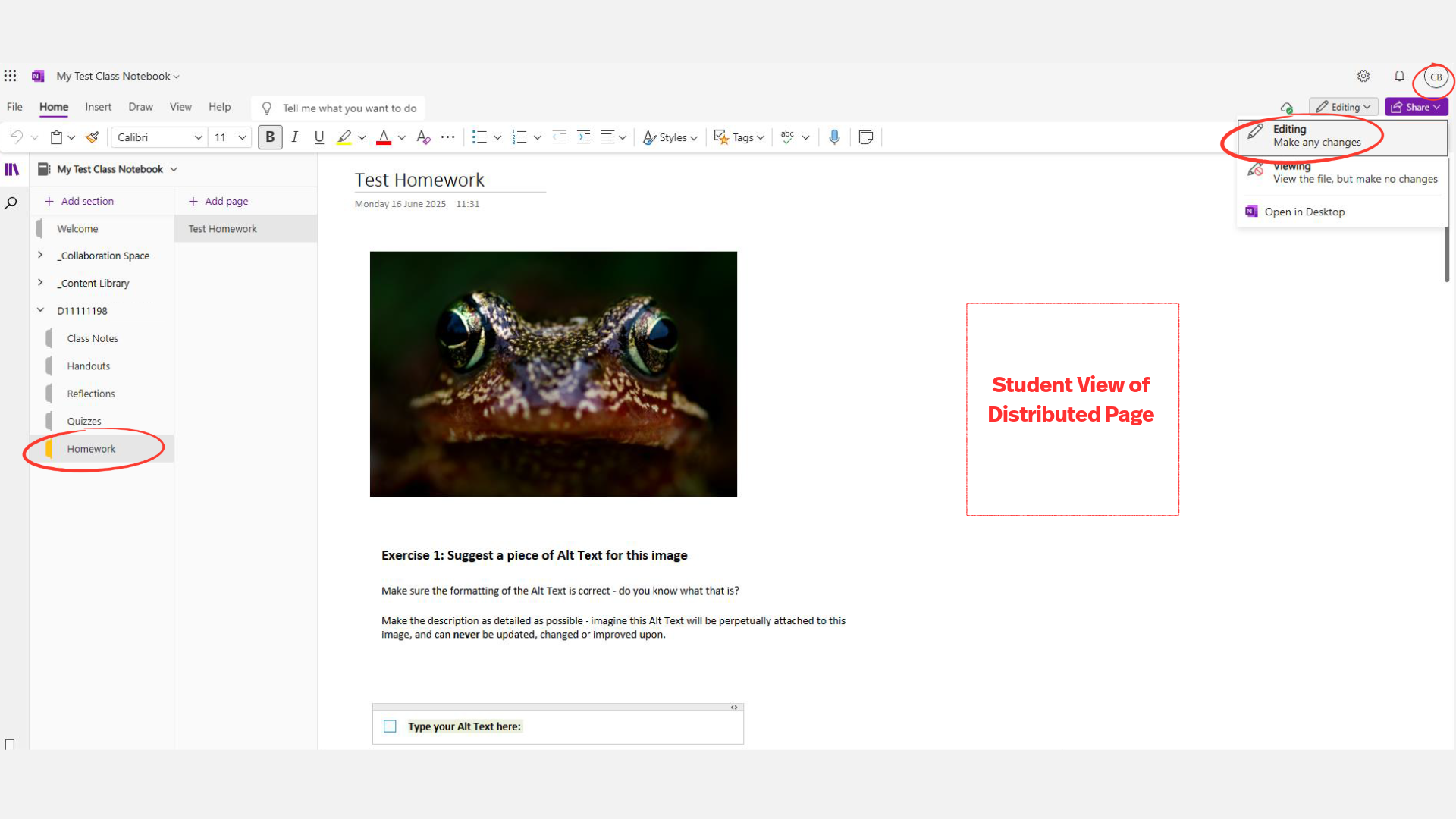Start Dictate with the microphone icon
Screen dimensions: 1456x819
click(834, 137)
